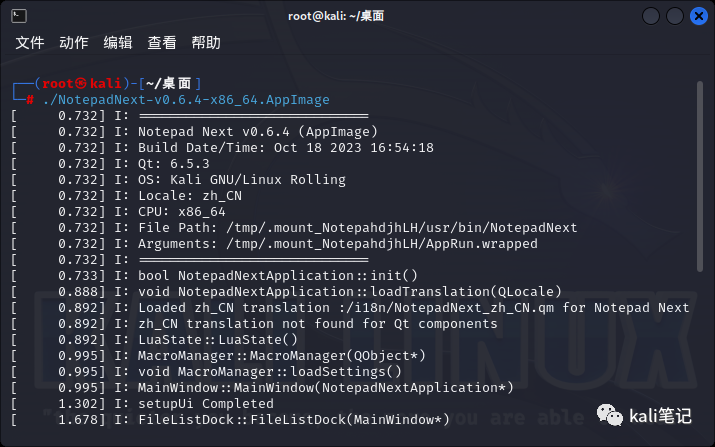This screenshot has height=447, width=715.
Task: Click the Arguments AppRun.wrapped log line
Action: pos(275,244)
